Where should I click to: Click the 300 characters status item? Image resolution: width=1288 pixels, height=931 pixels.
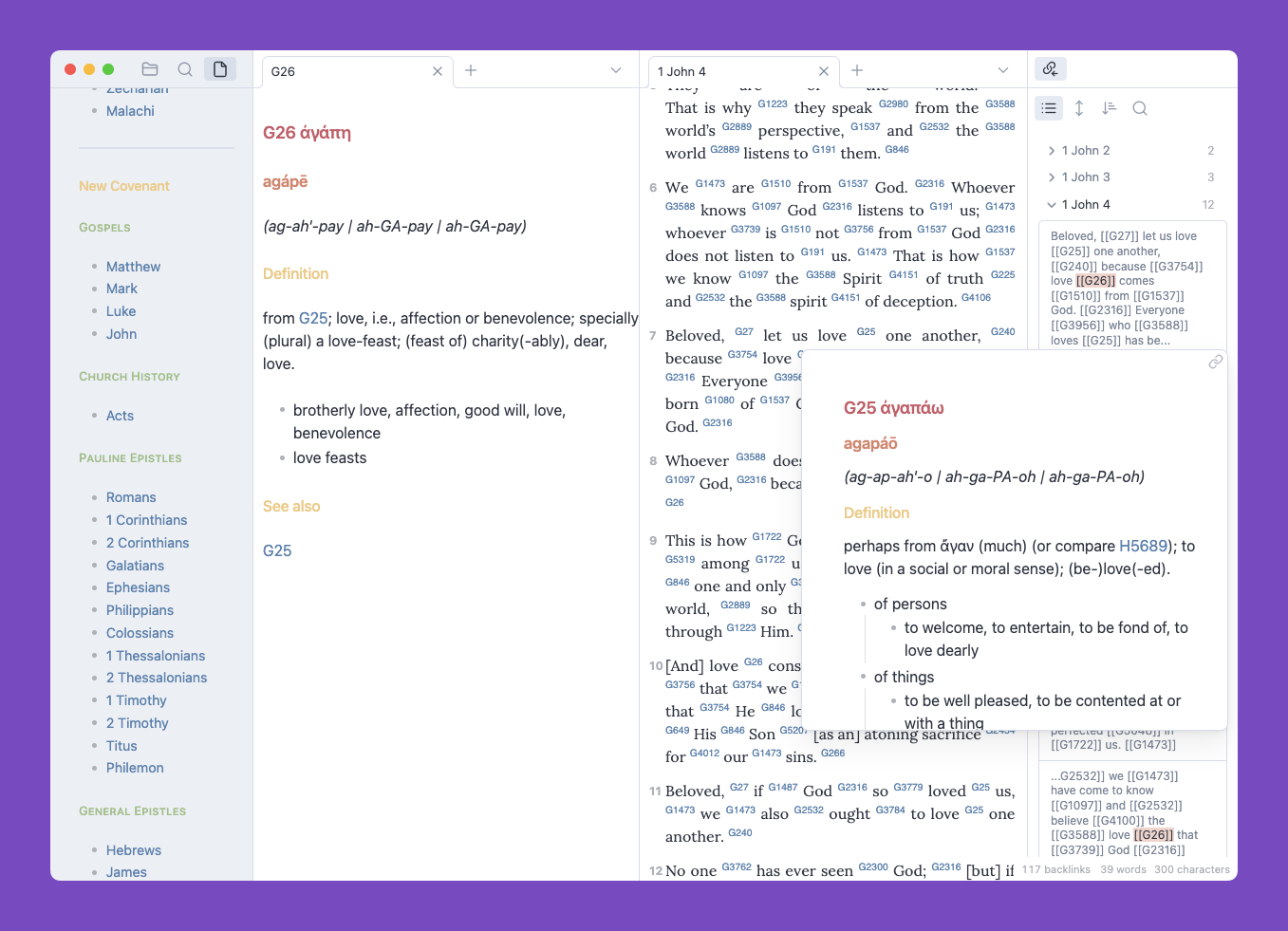click(x=1192, y=869)
